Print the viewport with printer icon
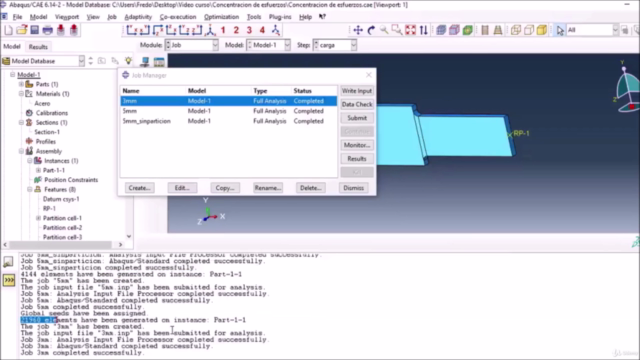Image resolution: width=640 pixels, height=360 pixels. (48, 30)
